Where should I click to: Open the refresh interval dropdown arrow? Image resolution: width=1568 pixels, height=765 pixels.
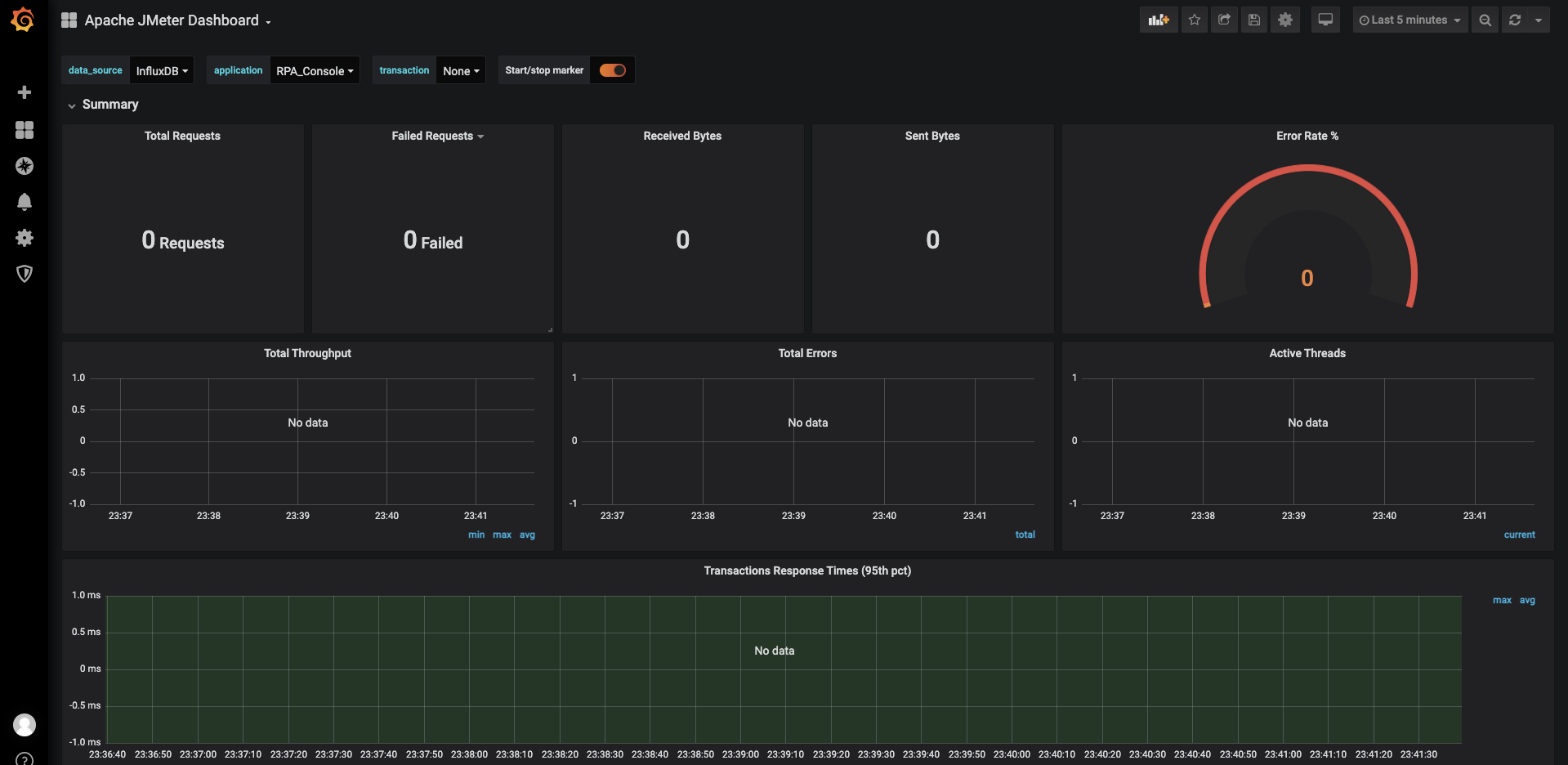point(1539,20)
